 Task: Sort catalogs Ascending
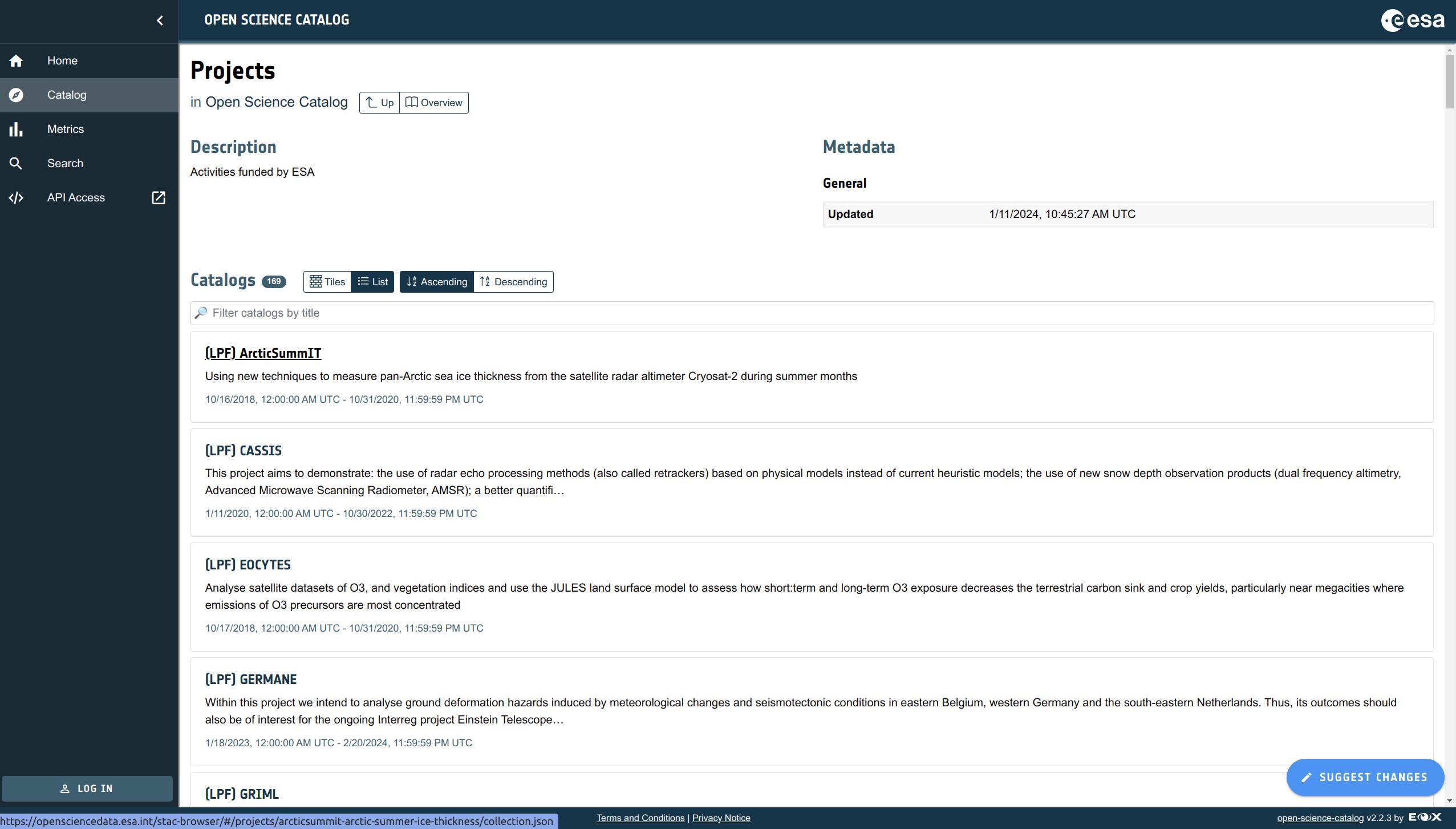click(437, 282)
